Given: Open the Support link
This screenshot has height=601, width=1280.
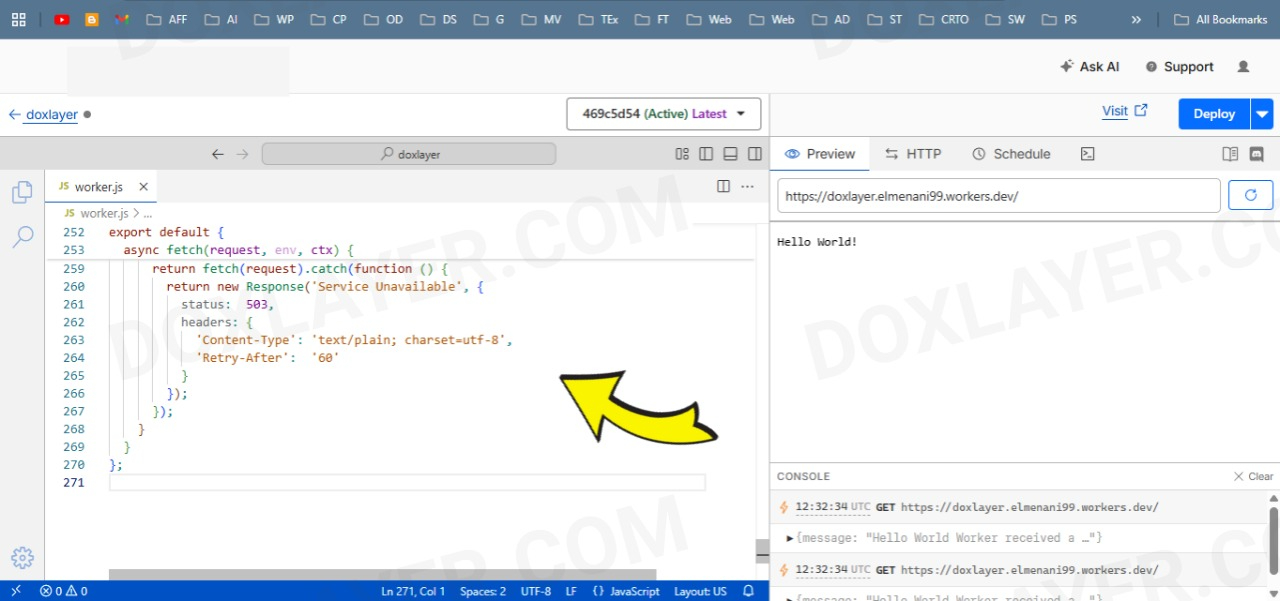Looking at the screenshot, I should pyautogui.click(x=1180, y=67).
